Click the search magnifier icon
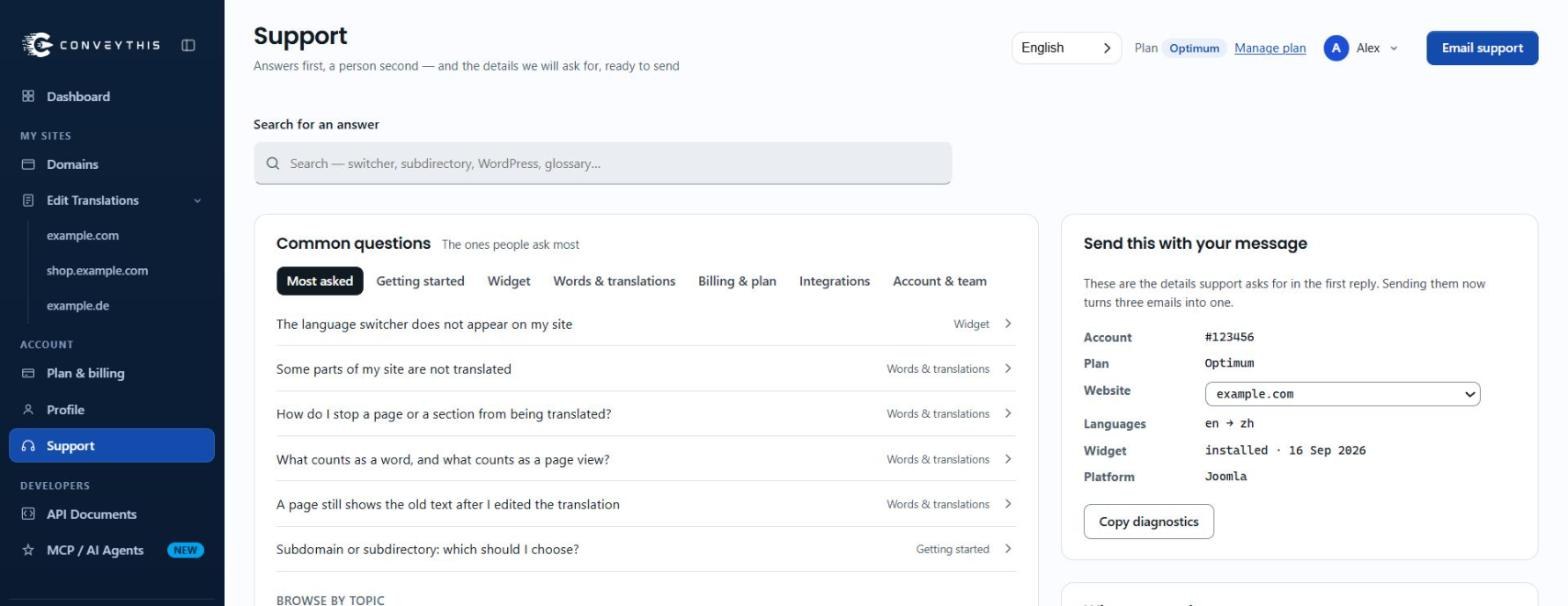 273,163
